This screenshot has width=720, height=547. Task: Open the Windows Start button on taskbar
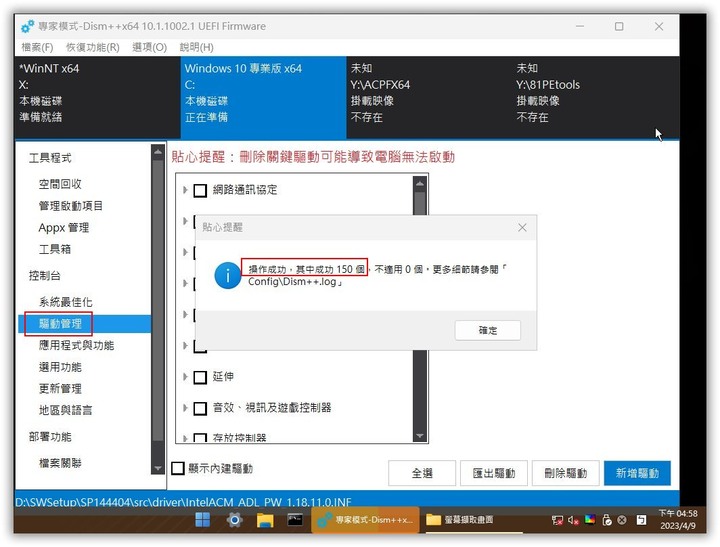coord(202,520)
